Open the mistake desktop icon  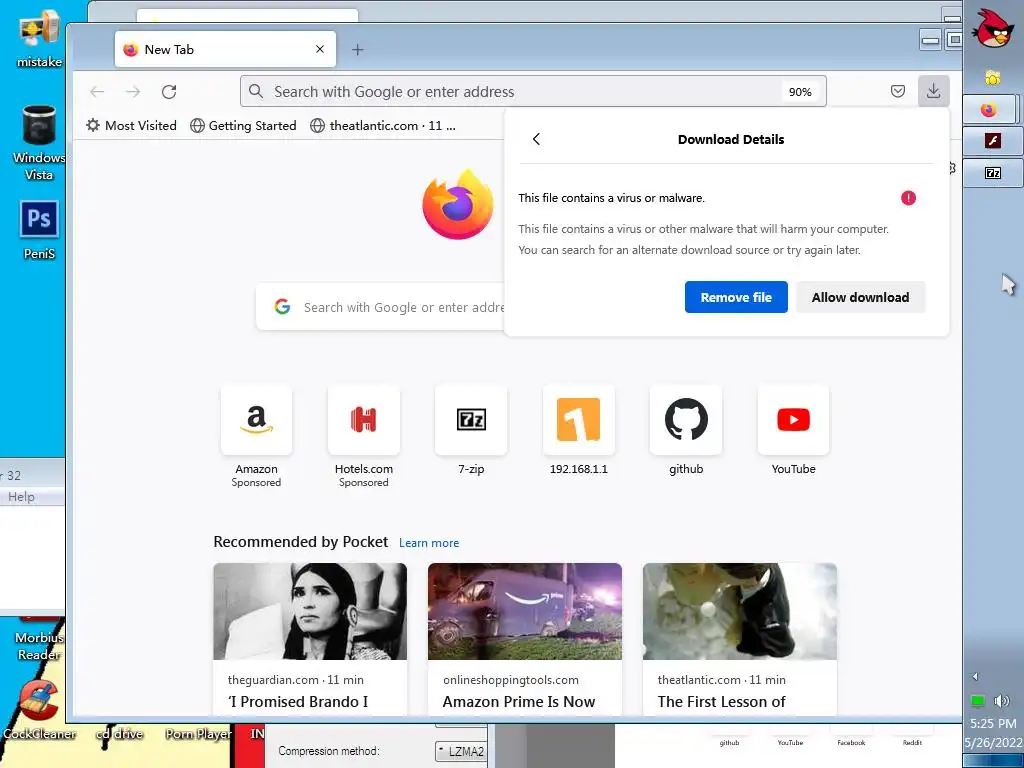click(39, 39)
